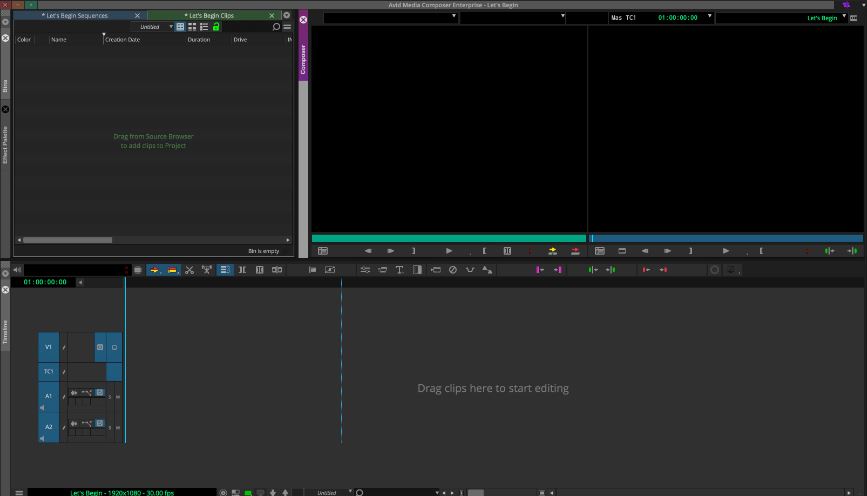Open the bin search magnifier icon

pyautogui.click(x=276, y=27)
